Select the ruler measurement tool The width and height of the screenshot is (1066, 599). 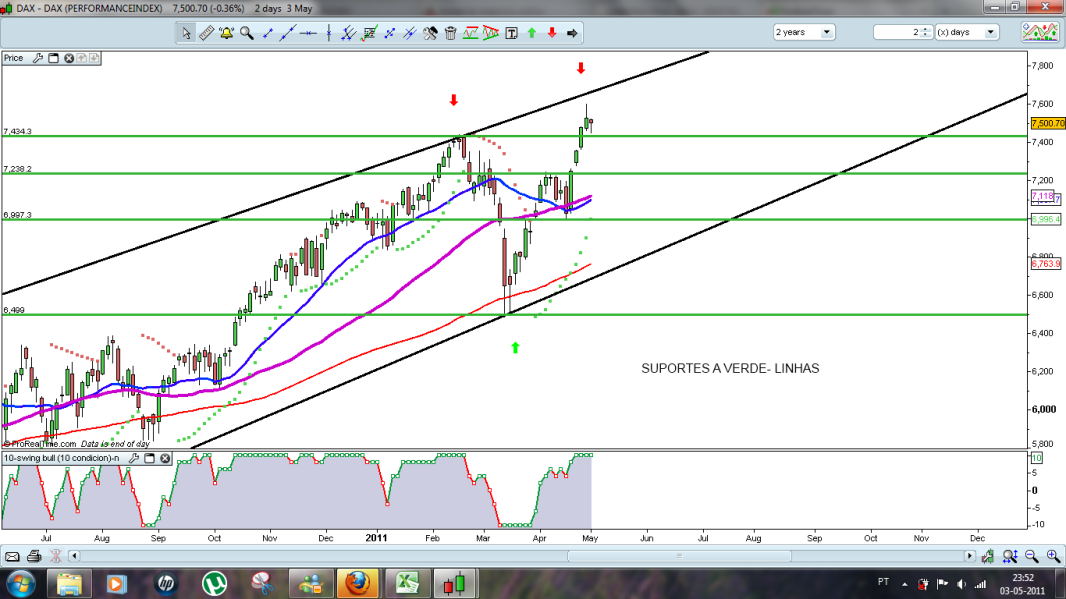(x=207, y=32)
